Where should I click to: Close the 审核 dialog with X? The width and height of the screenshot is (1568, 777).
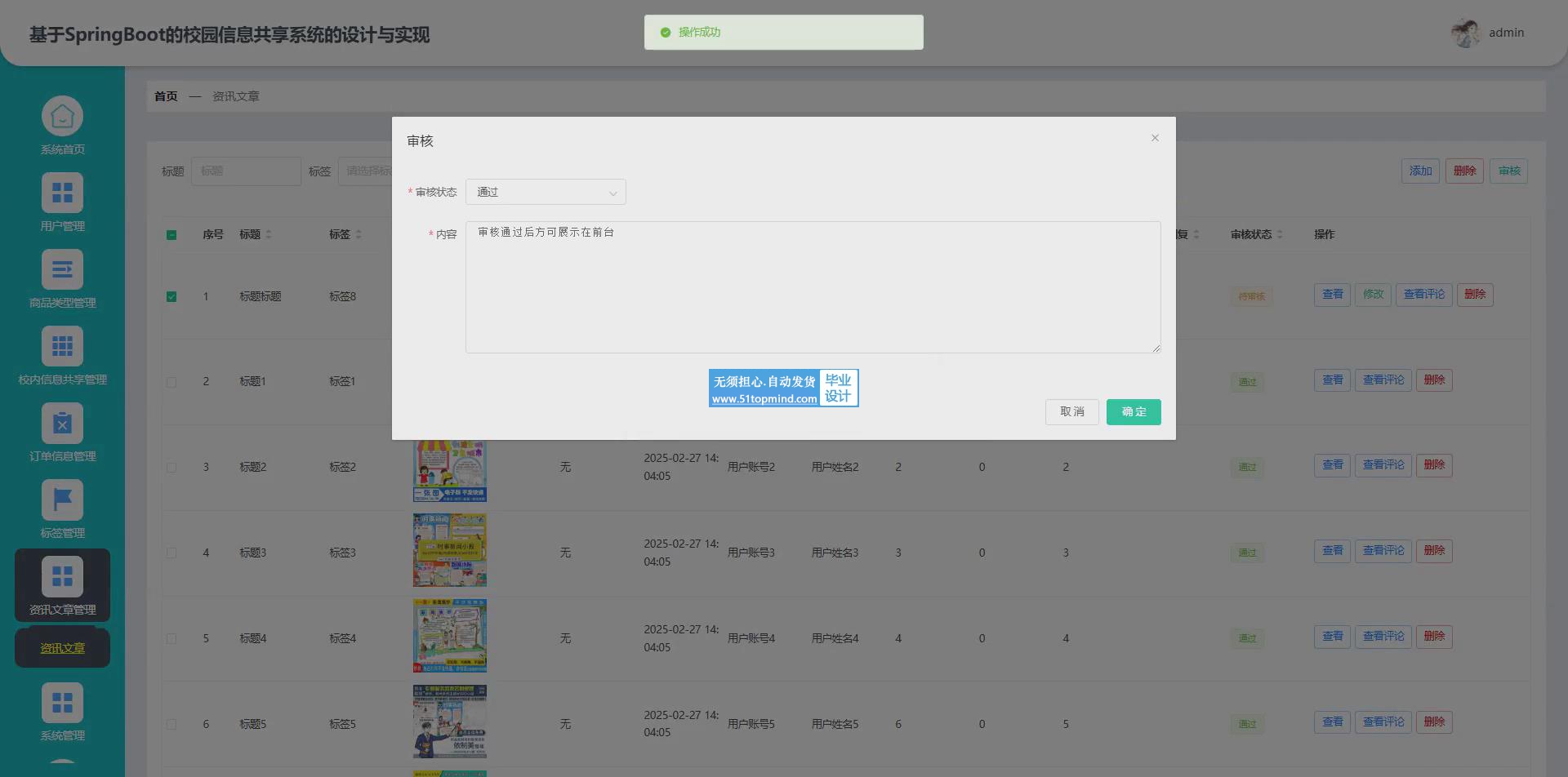click(1155, 138)
